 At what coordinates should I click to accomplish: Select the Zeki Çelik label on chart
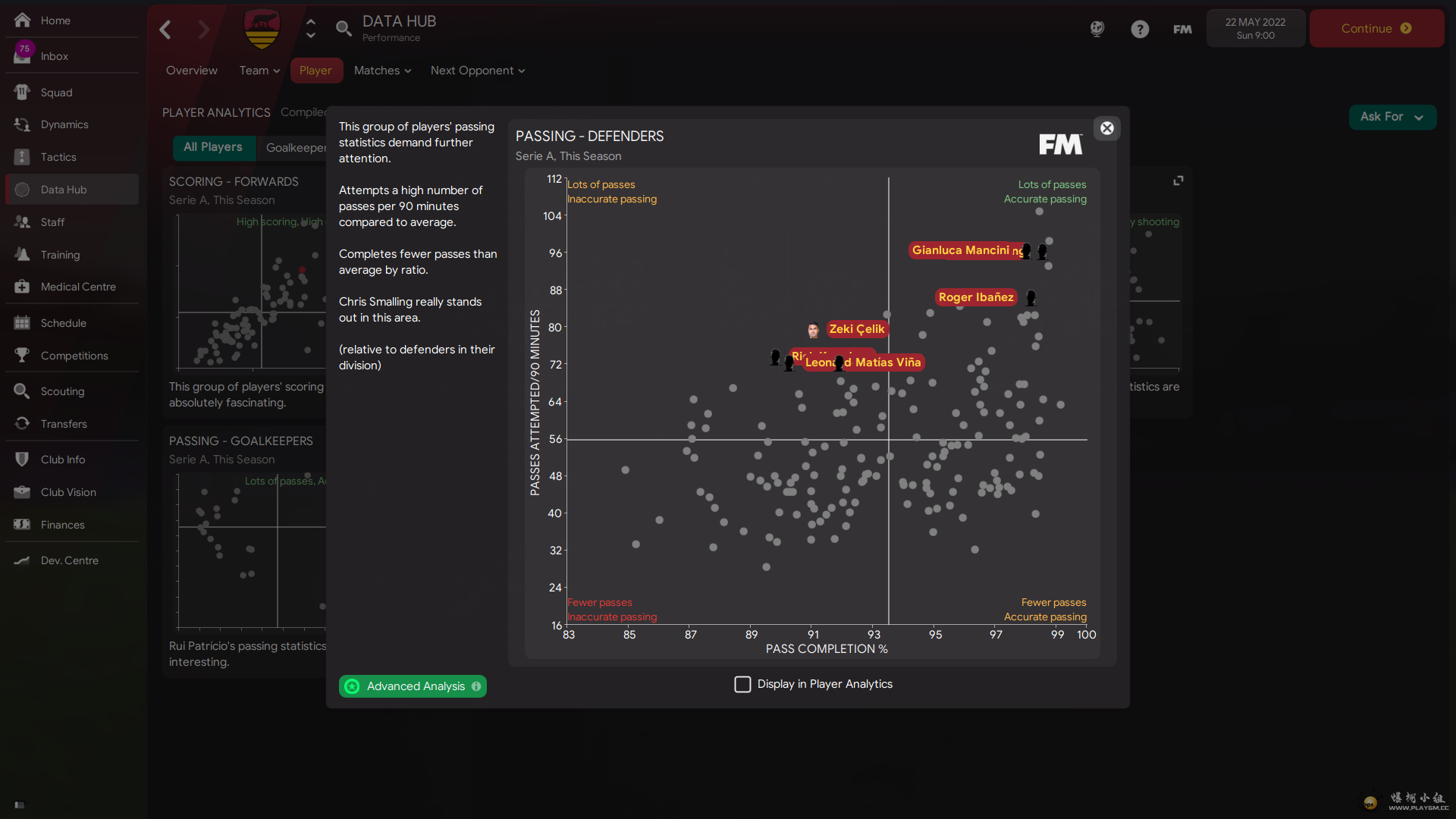click(x=857, y=329)
